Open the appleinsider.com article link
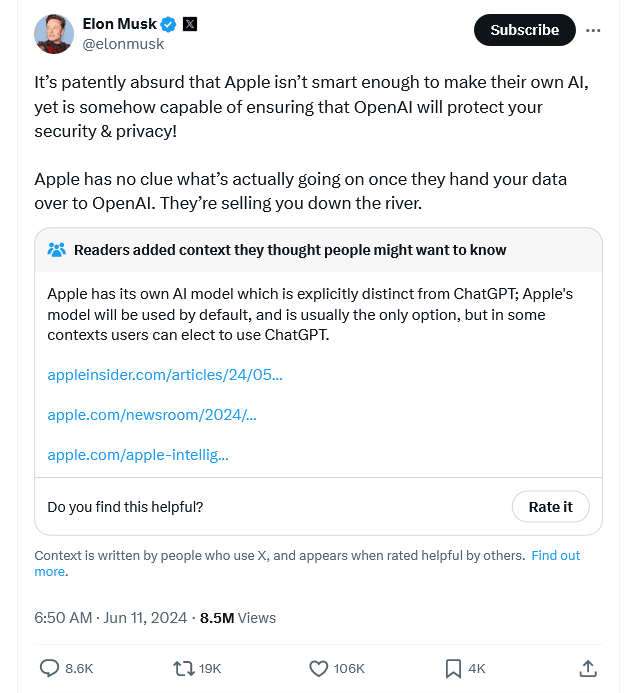The image size is (636, 693). (x=165, y=375)
